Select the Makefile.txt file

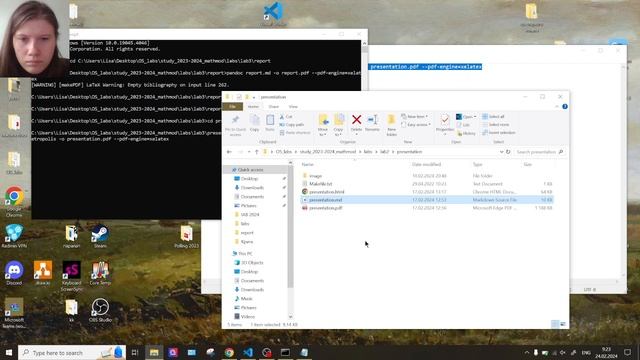[321, 184]
